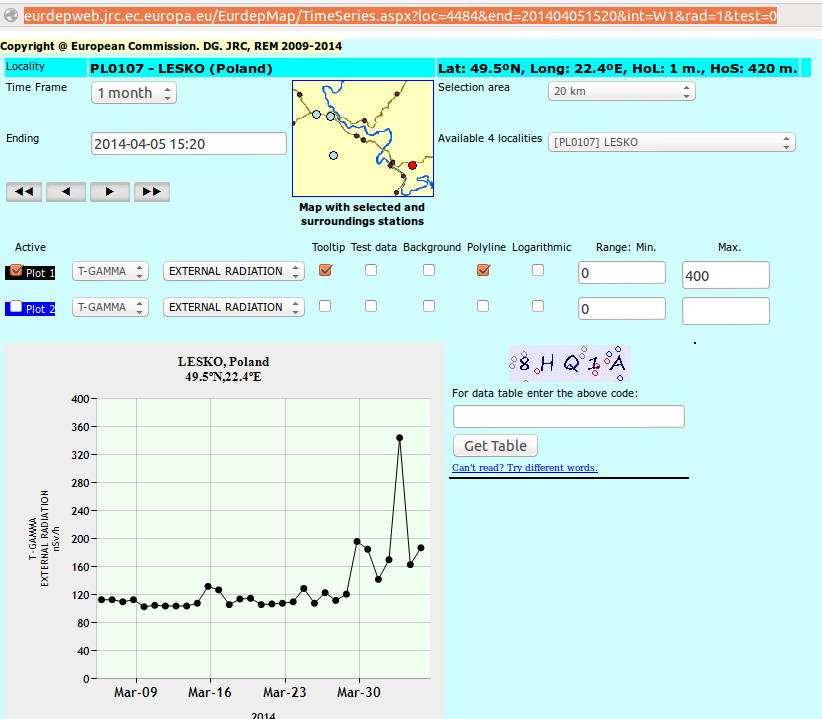822x719 pixels.
Task: Click the globe icon in the address bar
Action: click(x=11, y=16)
